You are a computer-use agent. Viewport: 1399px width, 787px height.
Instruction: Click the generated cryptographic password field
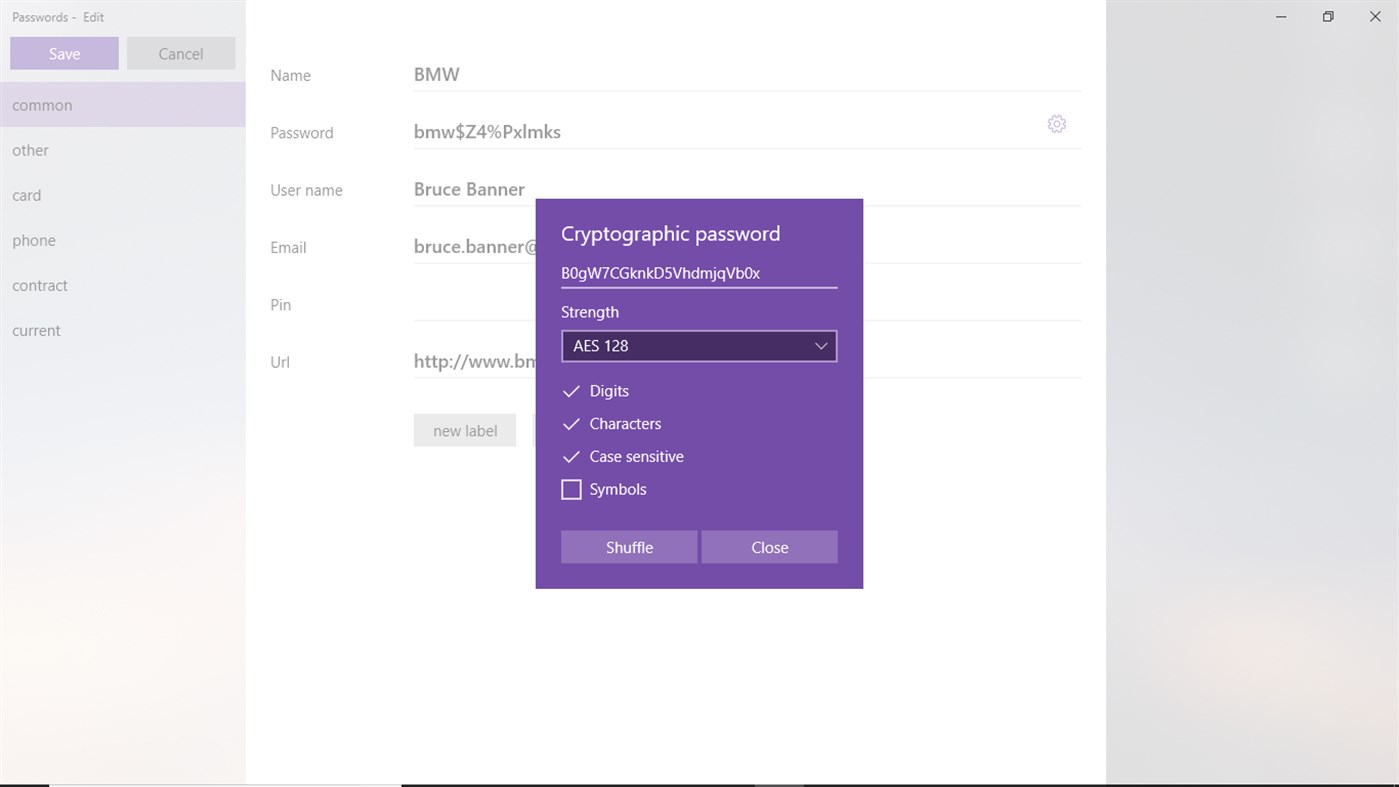(x=698, y=273)
